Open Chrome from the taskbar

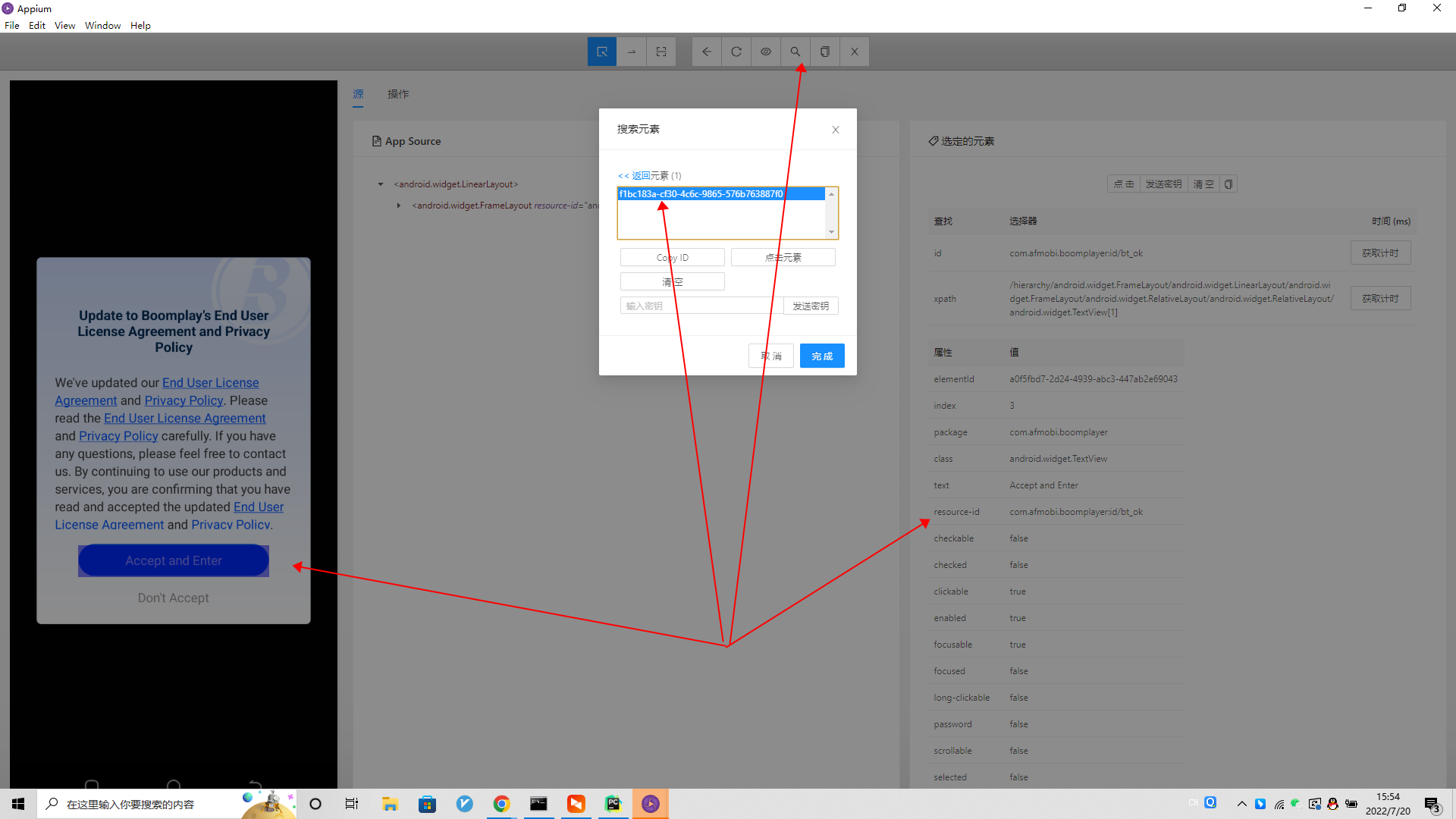coord(501,804)
